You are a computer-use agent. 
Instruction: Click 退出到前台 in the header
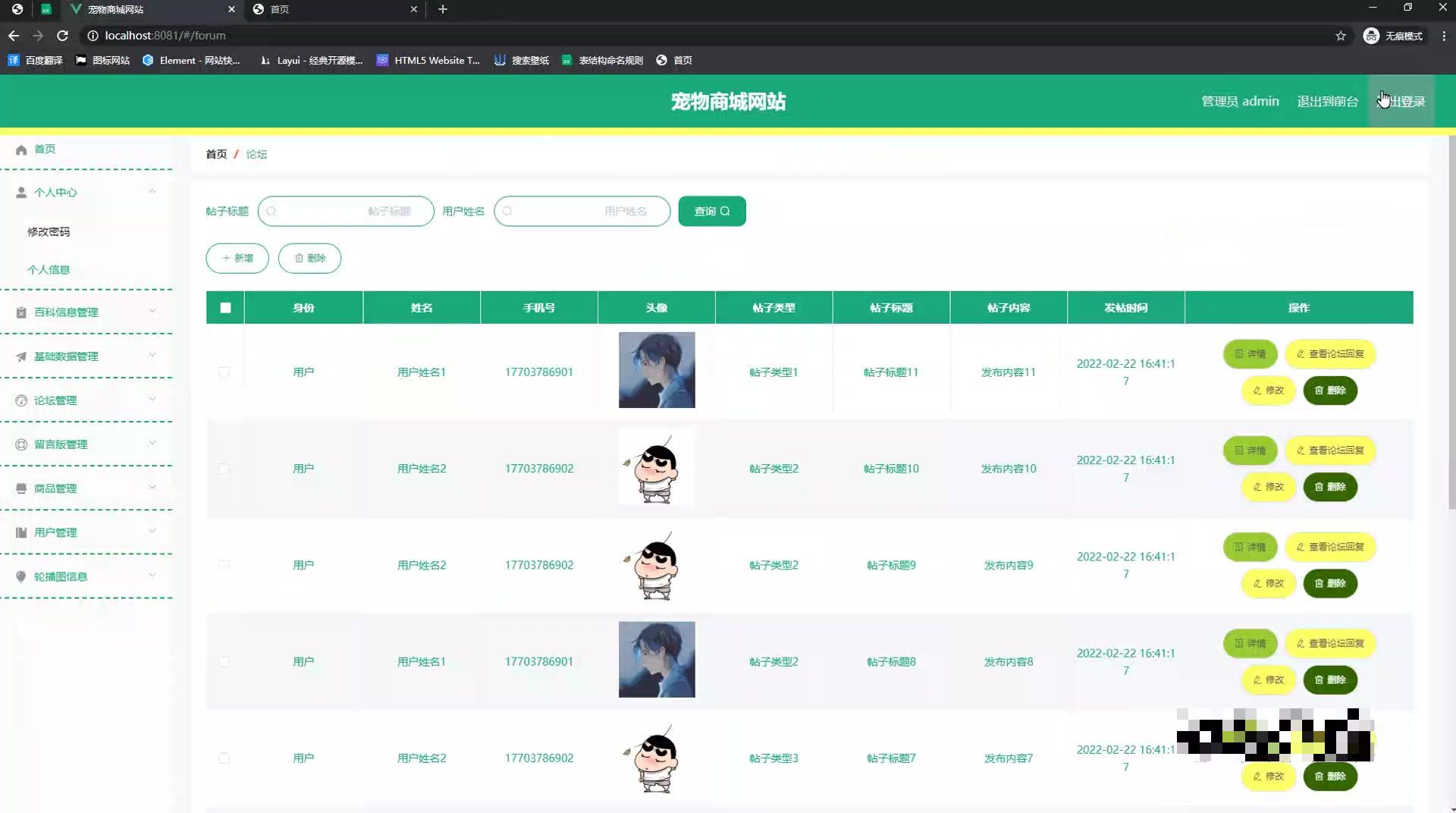point(1327,101)
